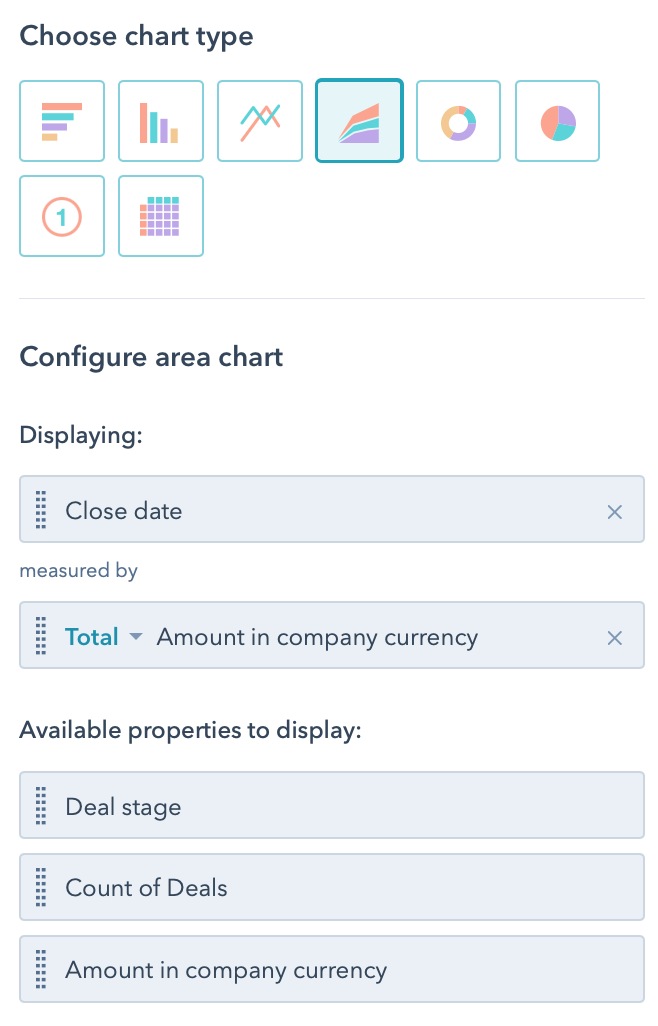
Task: Pick the donut chart type
Action: [x=457, y=120]
